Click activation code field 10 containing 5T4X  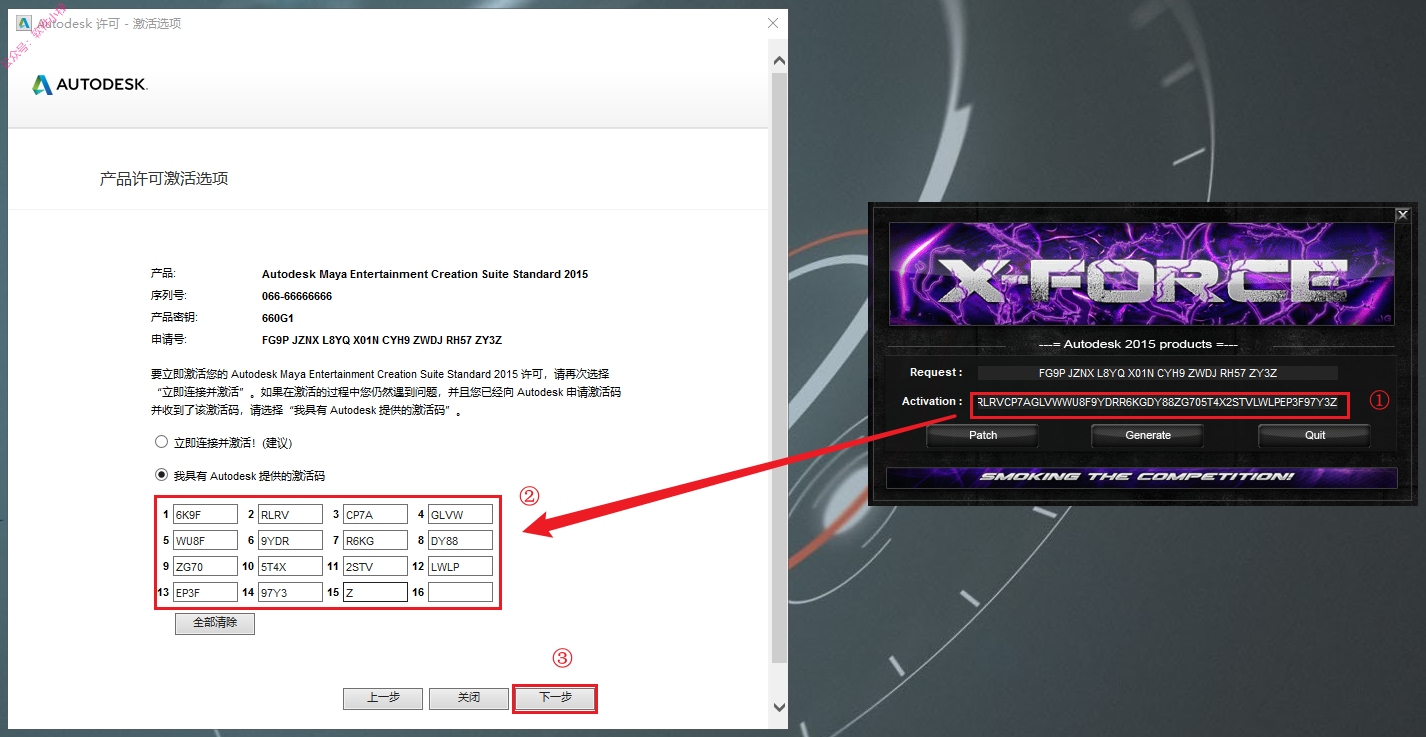pos(289,566)
